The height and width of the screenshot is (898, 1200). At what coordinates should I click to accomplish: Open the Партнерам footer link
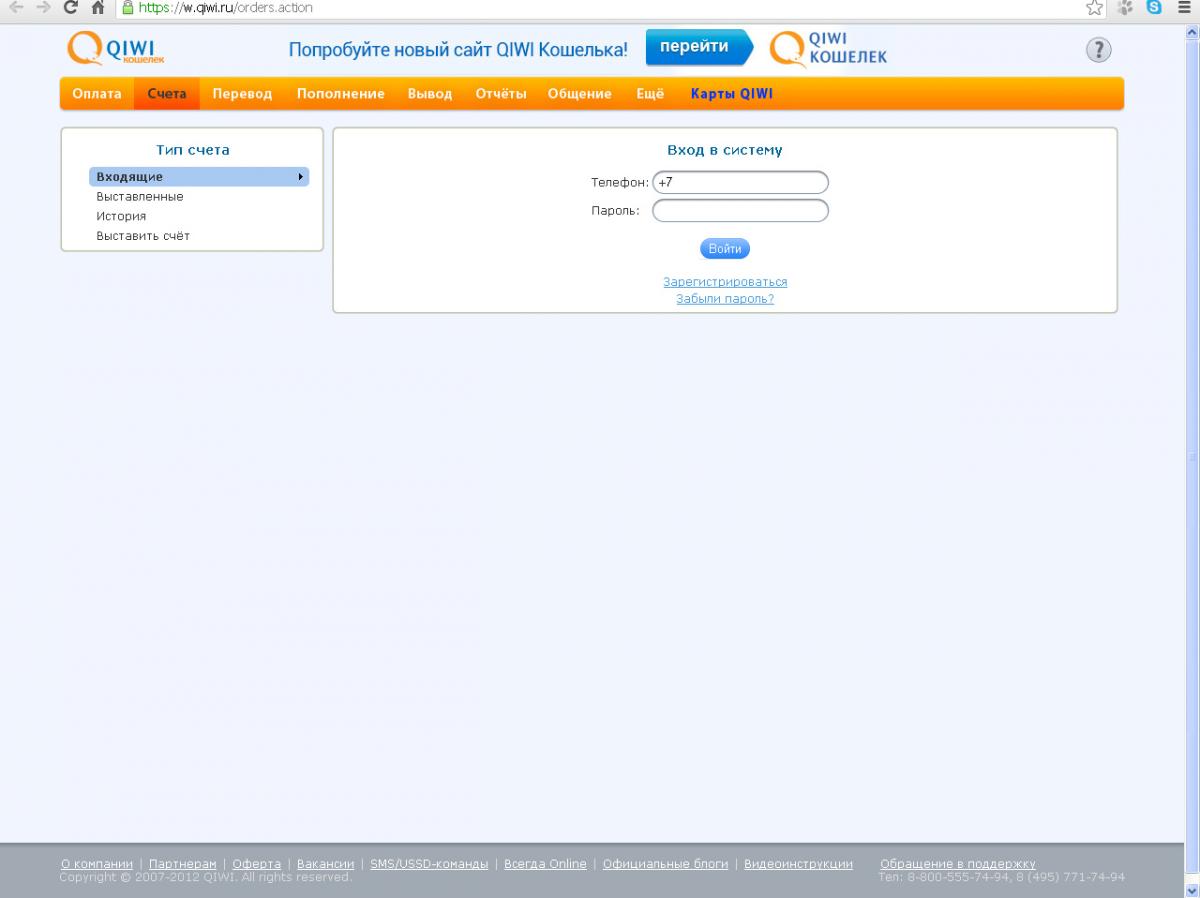182,864
